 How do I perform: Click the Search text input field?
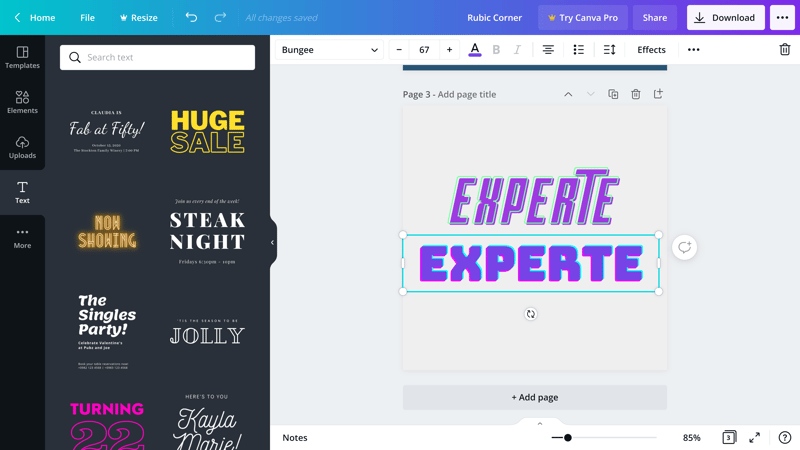tap(157, 57)
